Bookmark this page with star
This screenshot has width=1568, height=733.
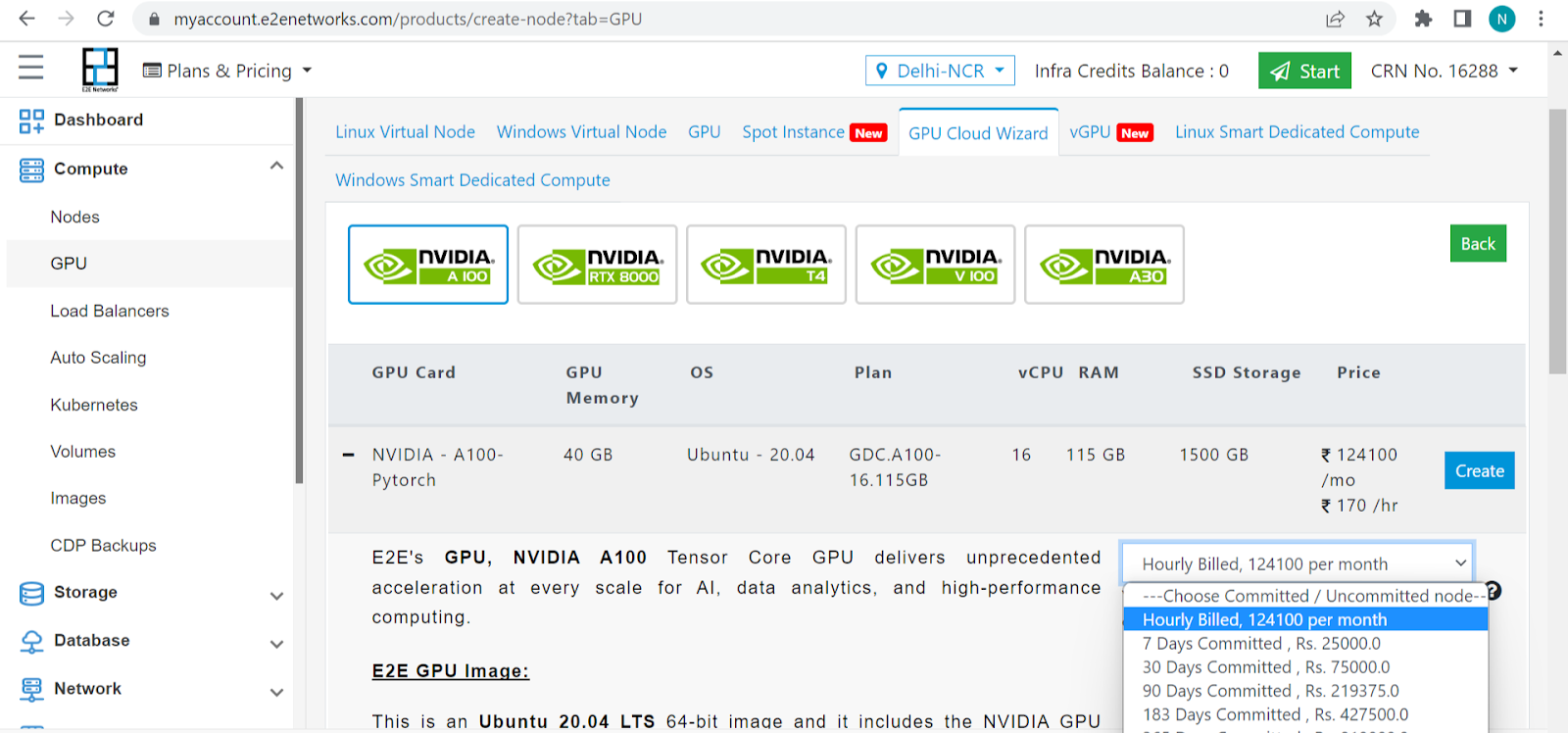tap(1374, 19)
